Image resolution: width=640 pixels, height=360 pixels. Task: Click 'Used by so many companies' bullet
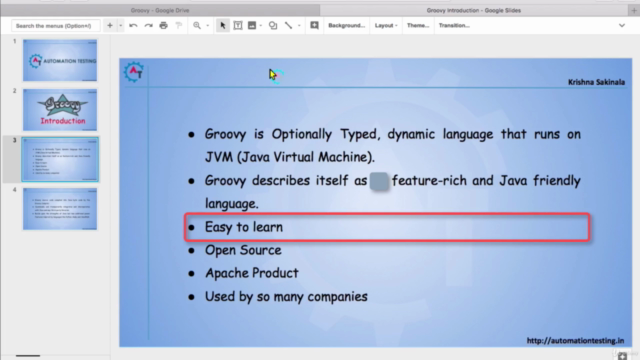pos(286,297)
